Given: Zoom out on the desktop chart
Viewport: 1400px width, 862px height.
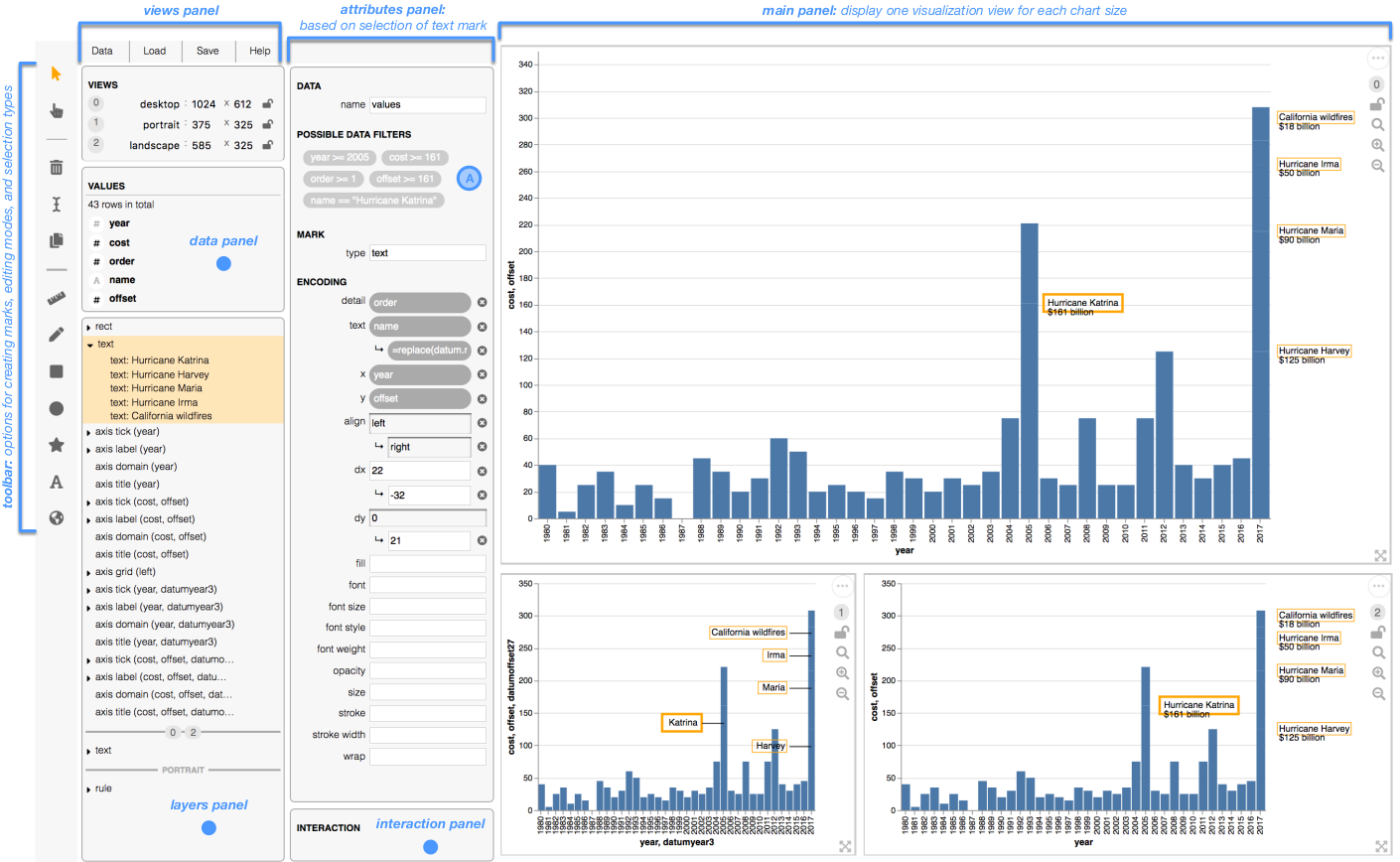Looking at the screenshot, I should pyautogui.click(x=1378, y=166).
